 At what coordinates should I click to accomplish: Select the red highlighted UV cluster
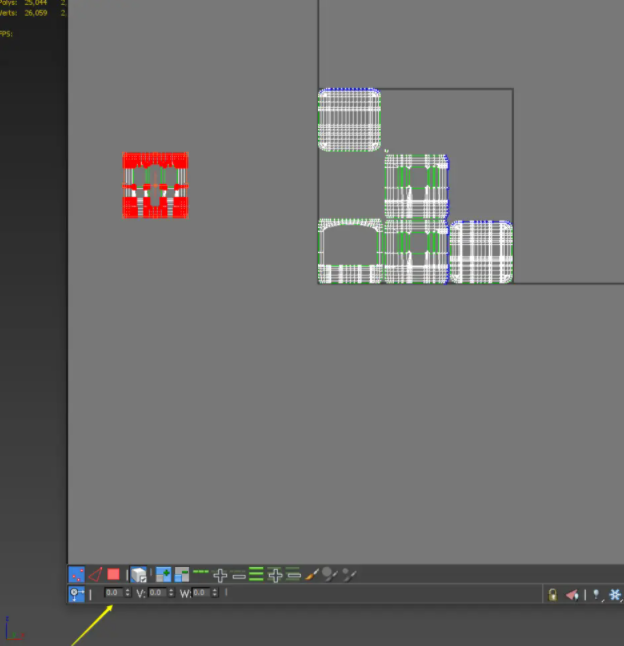(155, 185)
